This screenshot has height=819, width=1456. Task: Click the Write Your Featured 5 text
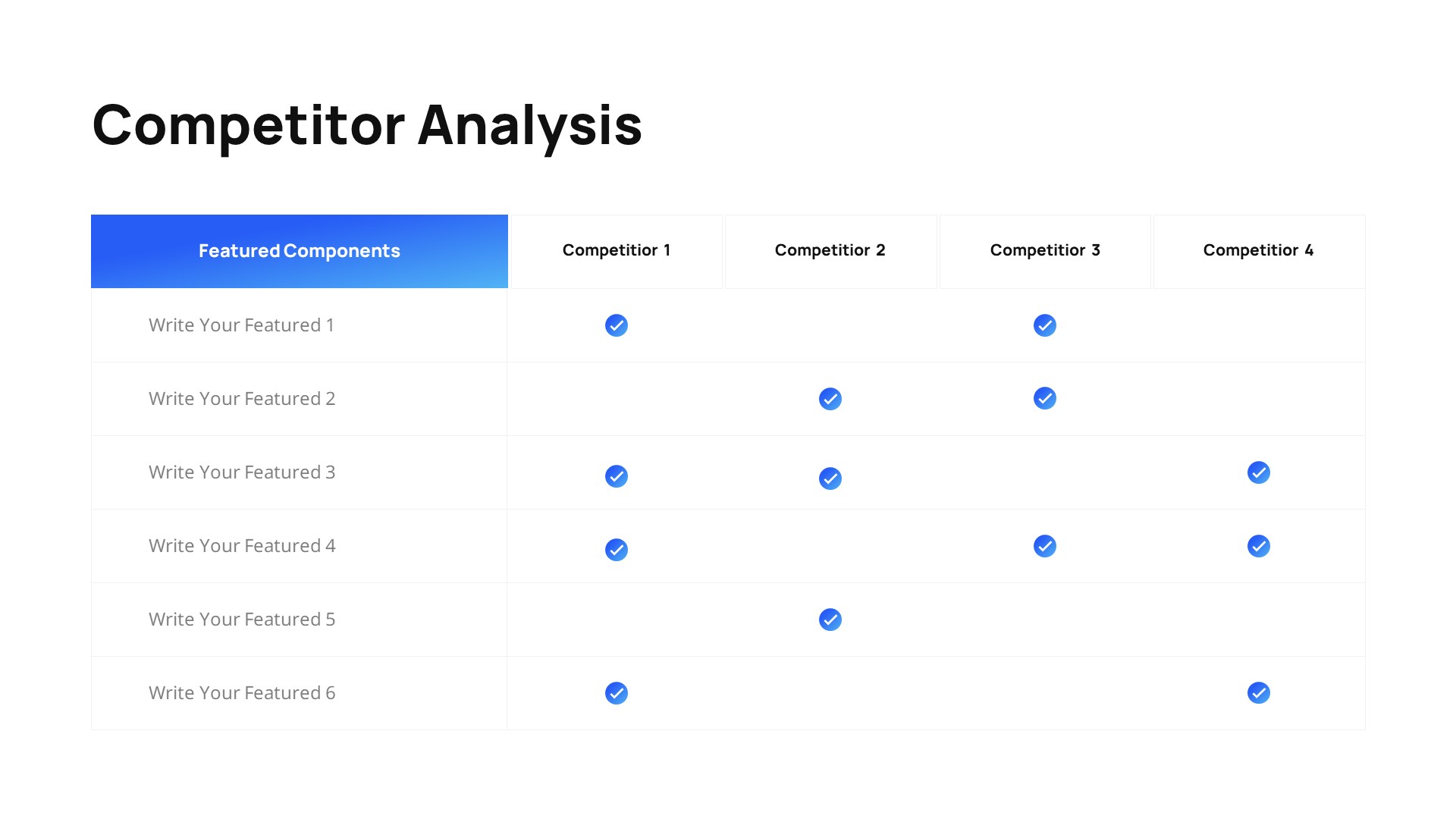pyautogui.click(x=242, y=620)
